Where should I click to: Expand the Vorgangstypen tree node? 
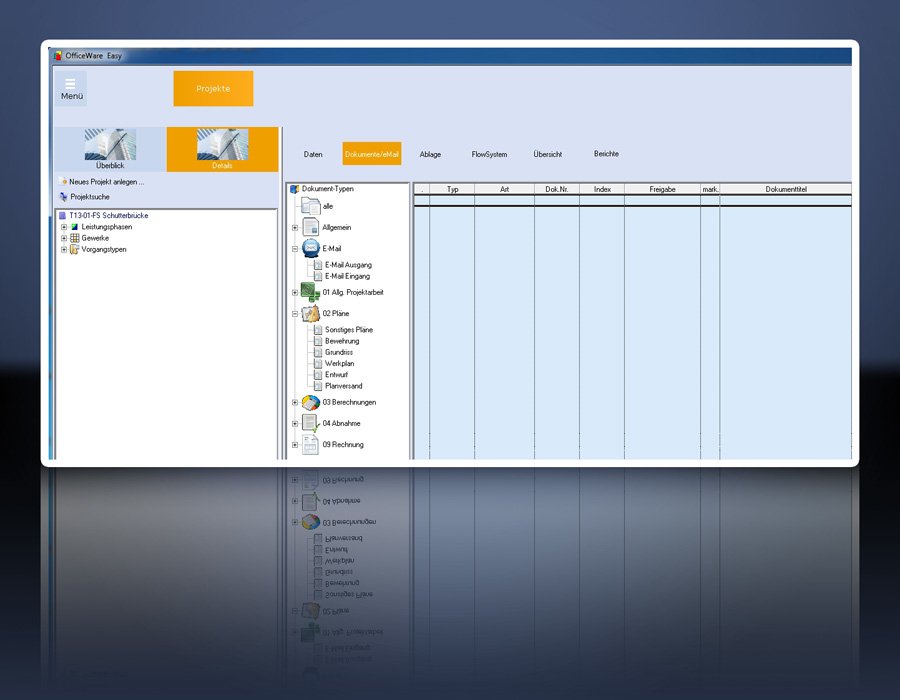tap(64, 250)
